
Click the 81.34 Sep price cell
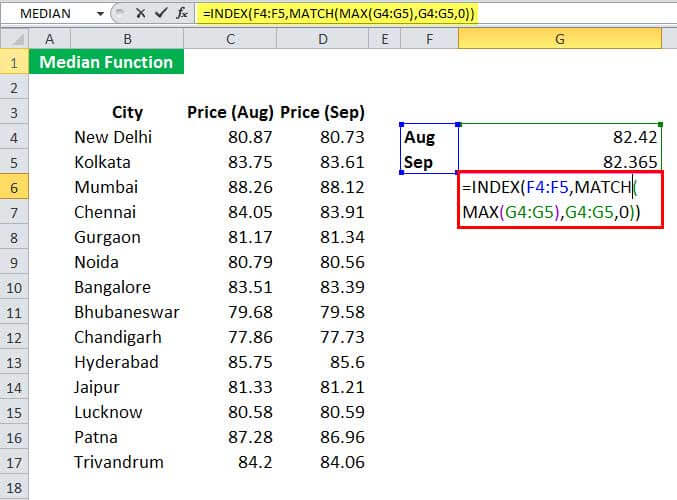[x=323, y=237]
